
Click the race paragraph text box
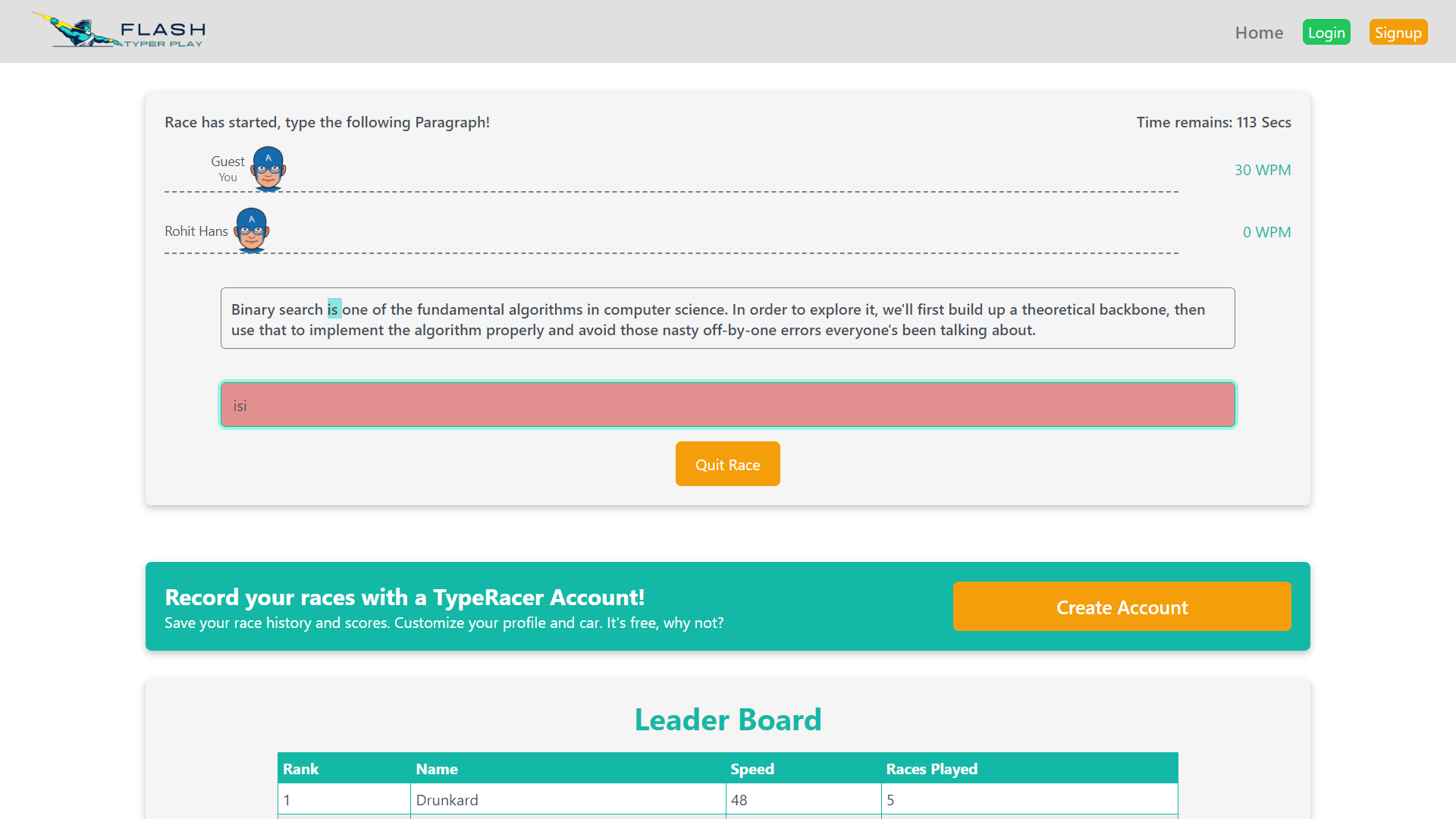[x=728, y=318]
